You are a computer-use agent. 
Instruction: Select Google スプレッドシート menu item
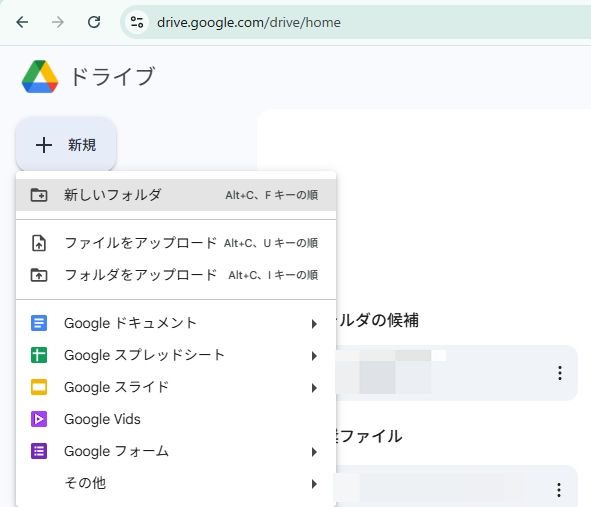[176, 355]
